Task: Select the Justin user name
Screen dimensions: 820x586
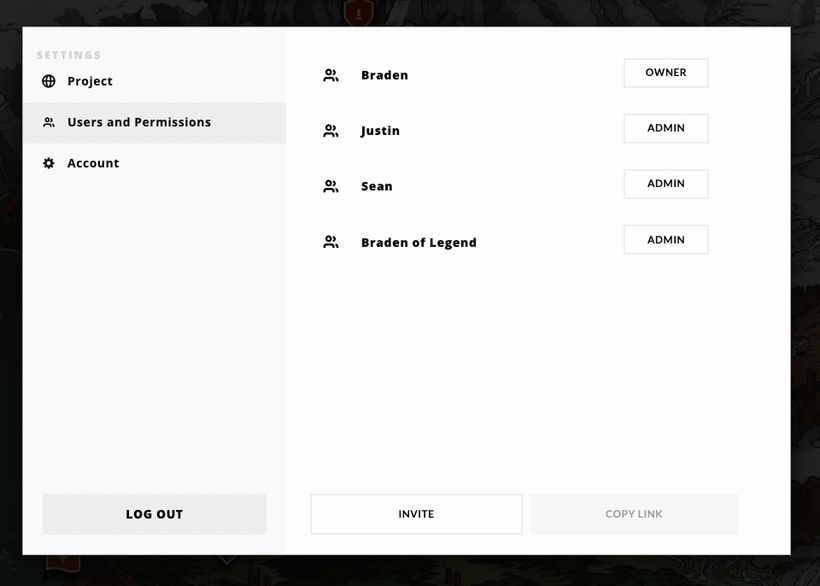Action: (x=380, y=131)
